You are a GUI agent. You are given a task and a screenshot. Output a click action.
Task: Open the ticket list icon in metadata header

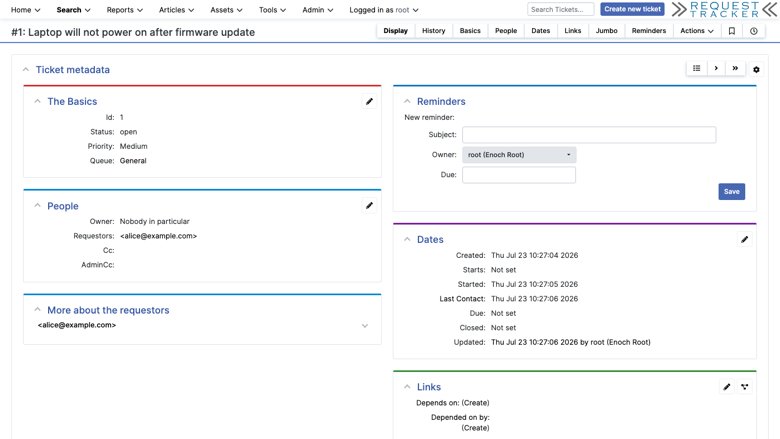coord(696,69)
